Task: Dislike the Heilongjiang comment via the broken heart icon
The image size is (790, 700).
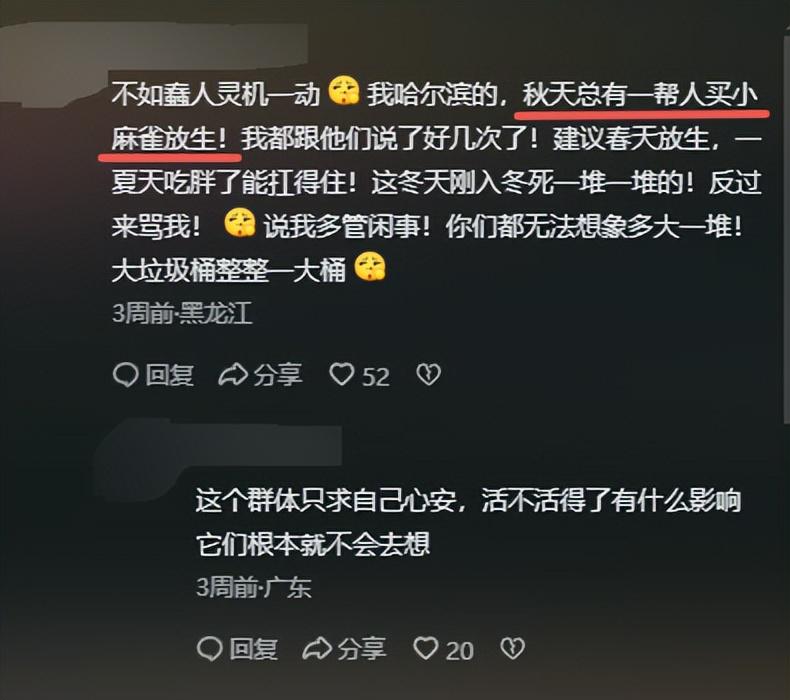Action: [429, 375]
